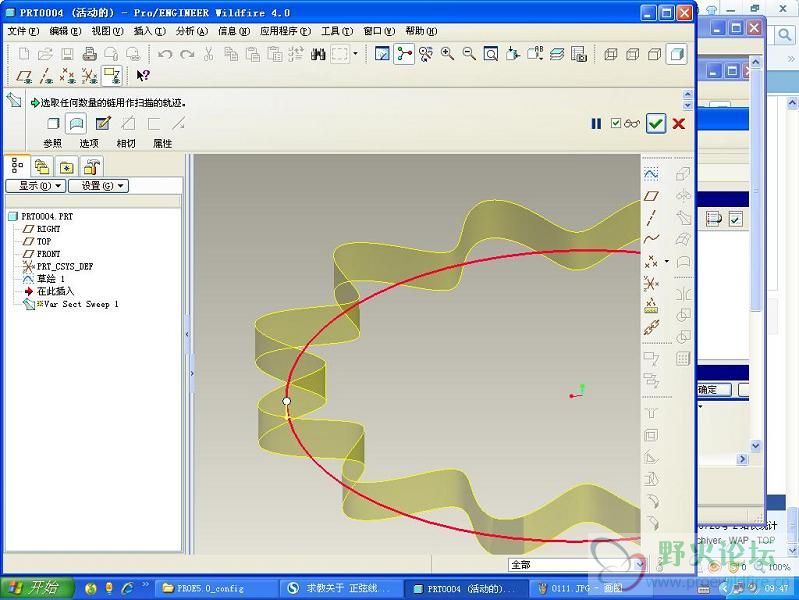The image size is (799, 600).
Task: Collapse the navigator panel with the left arrow
Action: click(x=187, y=334)
